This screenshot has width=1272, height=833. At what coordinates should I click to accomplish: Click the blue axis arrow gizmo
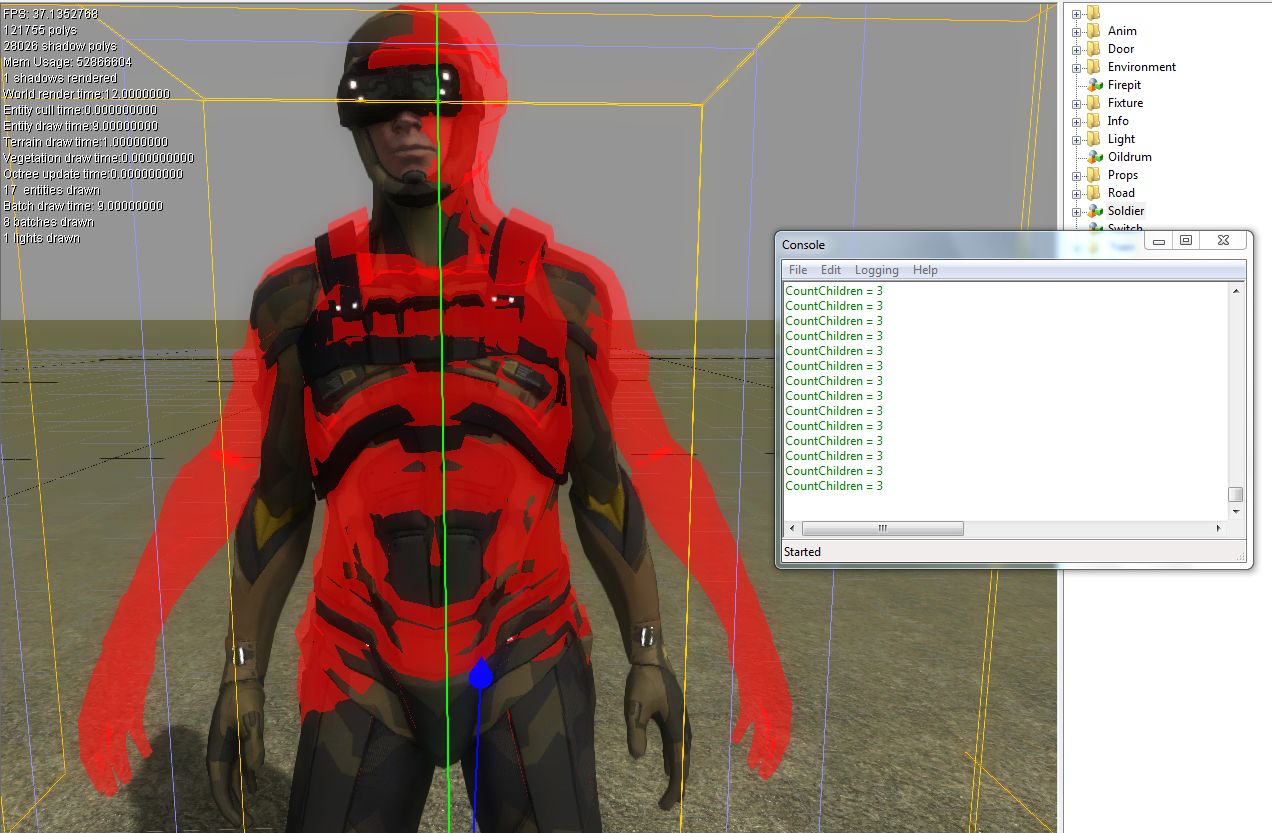(480, 674)
